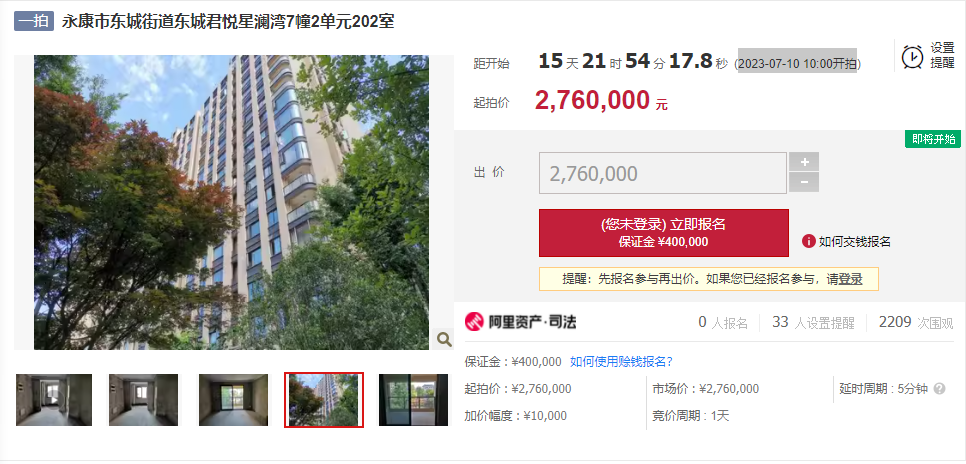The image size is (966, 464).
Task: Select the last balcony view thumbnail
Action: tap(413, 400)
